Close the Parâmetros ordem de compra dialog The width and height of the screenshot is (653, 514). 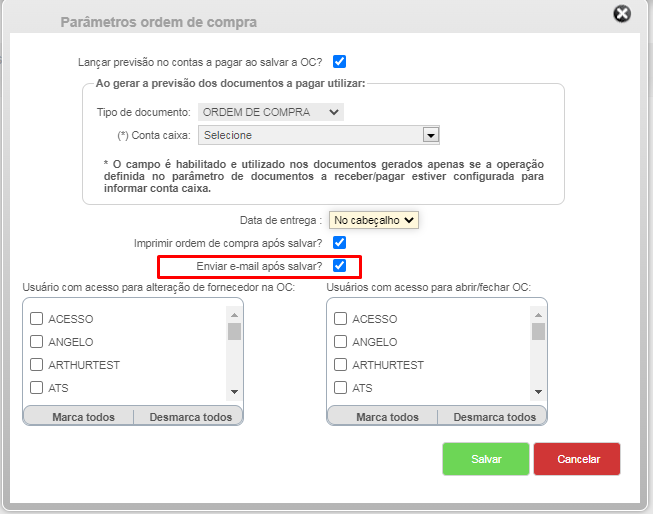coord(622,14)
